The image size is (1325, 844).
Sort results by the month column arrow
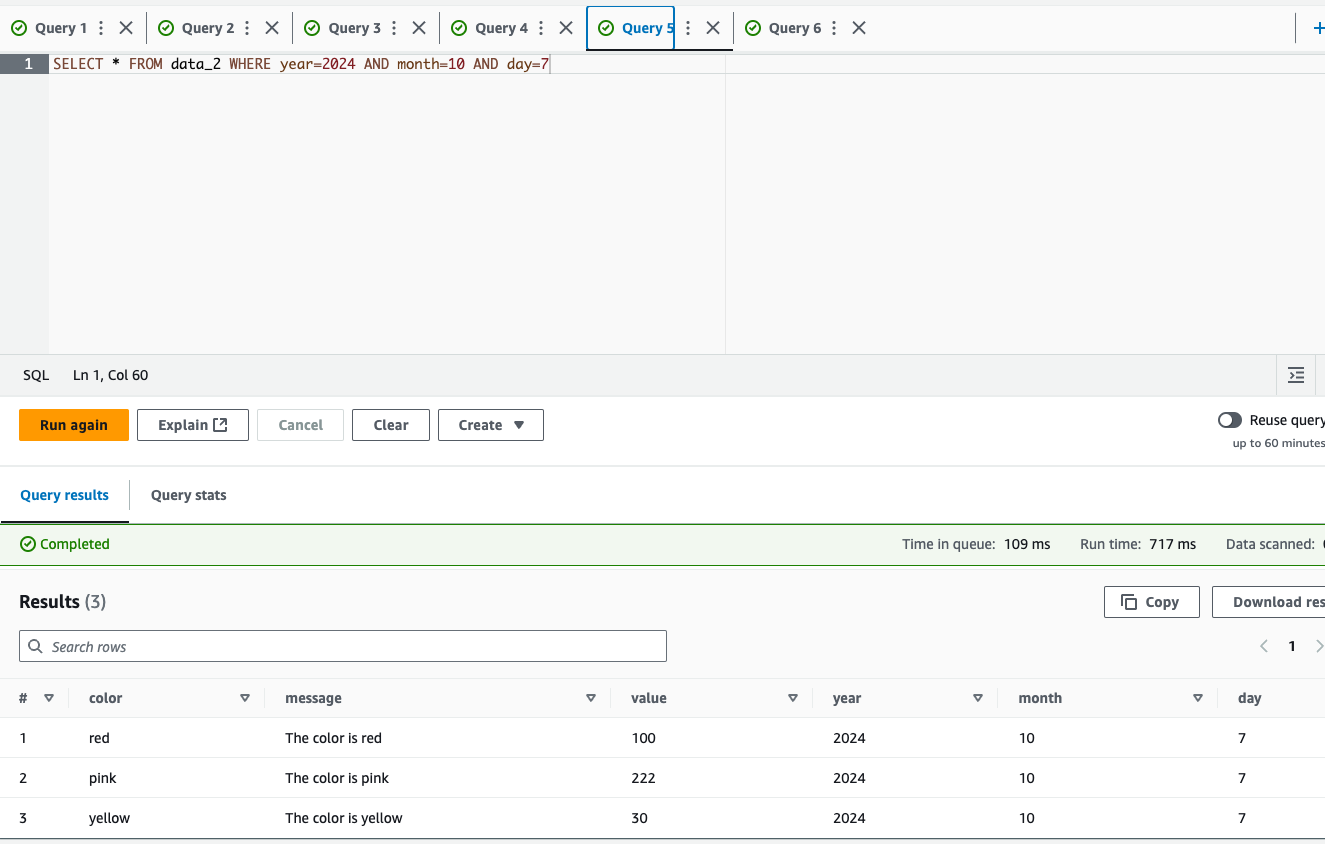tap(1198, 698)
